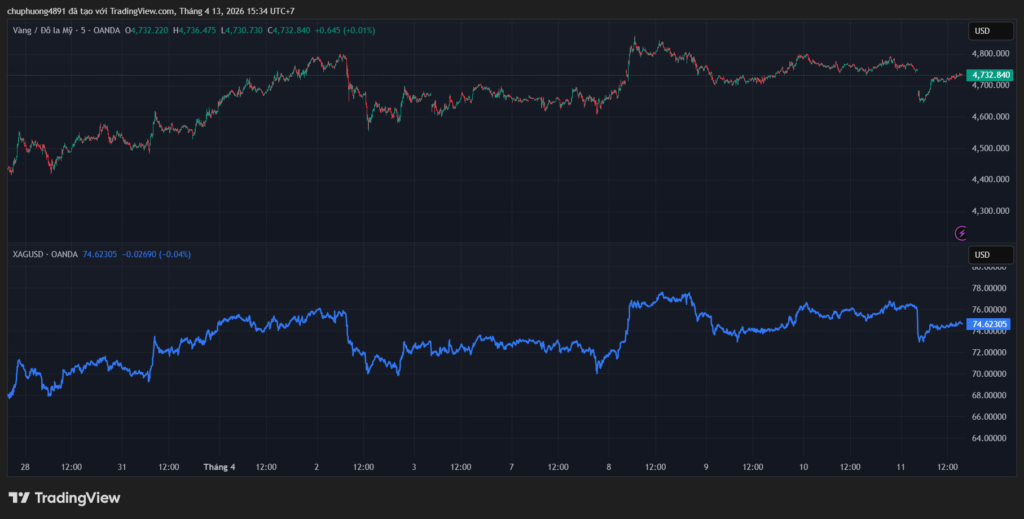This screenshot has width=1024, height=519.
Task: Select the XAGUSD · OANDA legend title
Action: [44, 254]
